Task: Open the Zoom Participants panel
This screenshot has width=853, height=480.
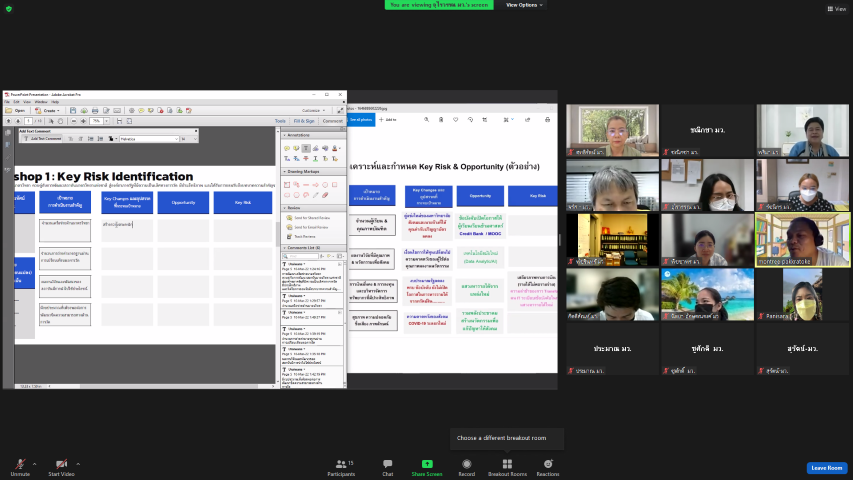Action: pos(340,465)
